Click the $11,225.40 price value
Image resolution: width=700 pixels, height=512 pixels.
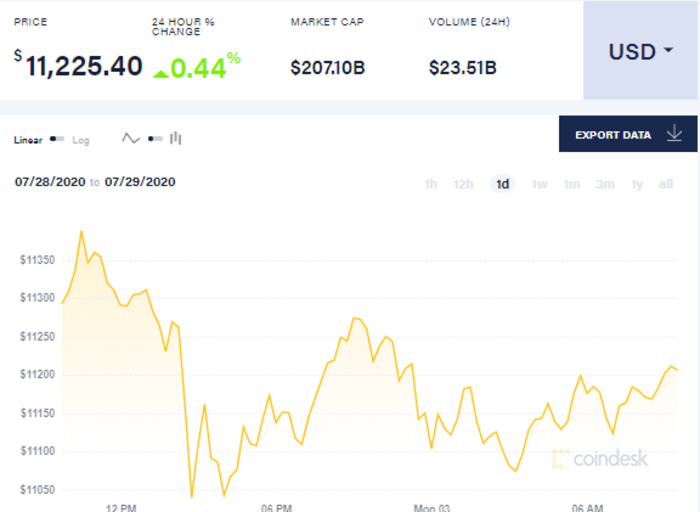[x=83, y=66]
